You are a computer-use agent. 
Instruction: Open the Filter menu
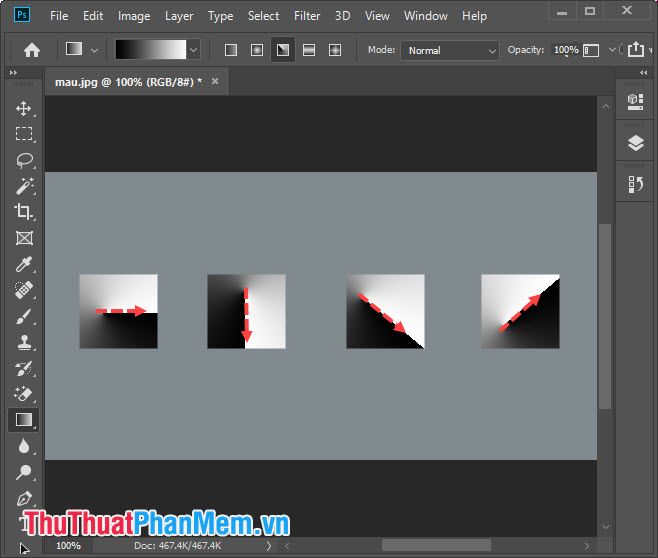point(307,16)
